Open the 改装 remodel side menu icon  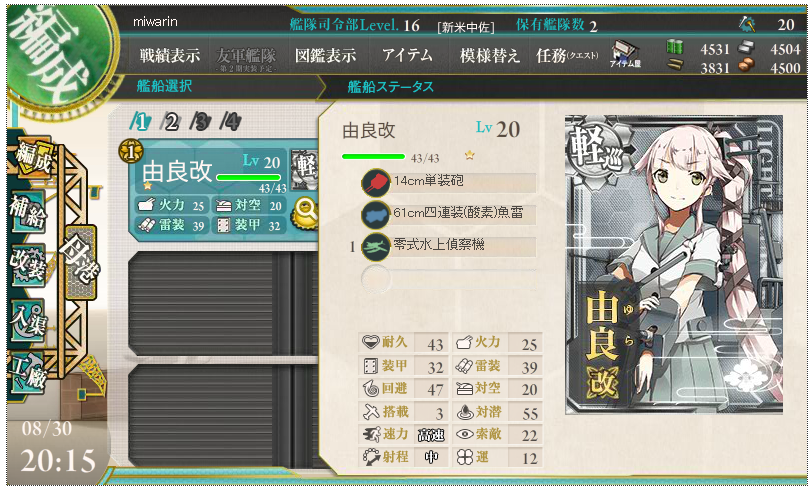pos(27,265)
